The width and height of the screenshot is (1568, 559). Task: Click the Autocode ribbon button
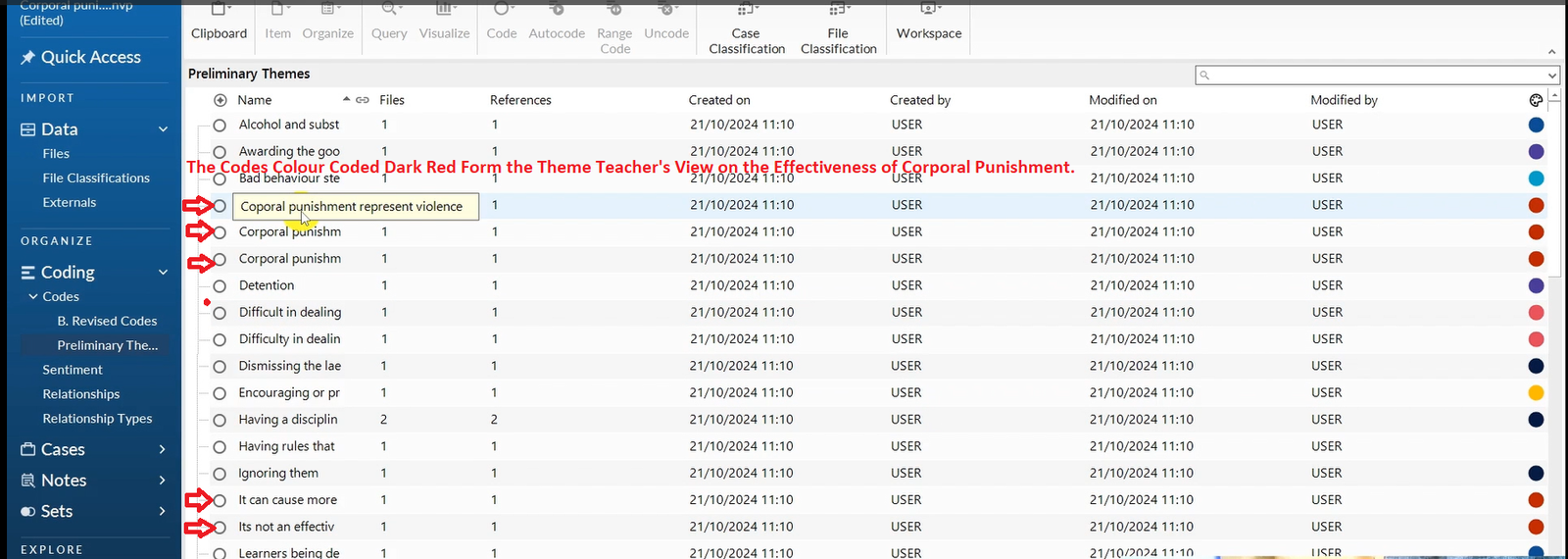557,24
